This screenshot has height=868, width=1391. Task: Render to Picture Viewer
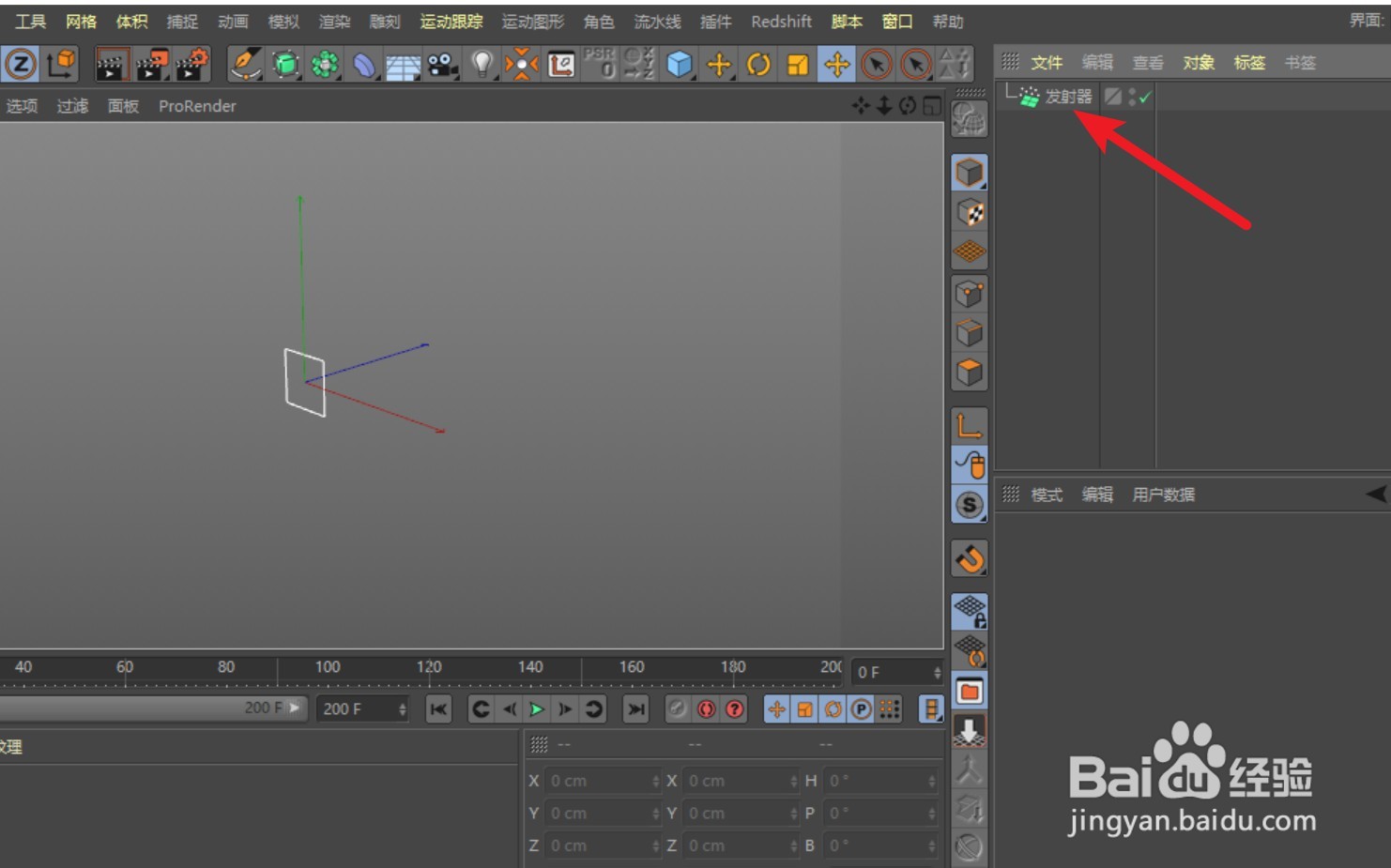point(151,65)
